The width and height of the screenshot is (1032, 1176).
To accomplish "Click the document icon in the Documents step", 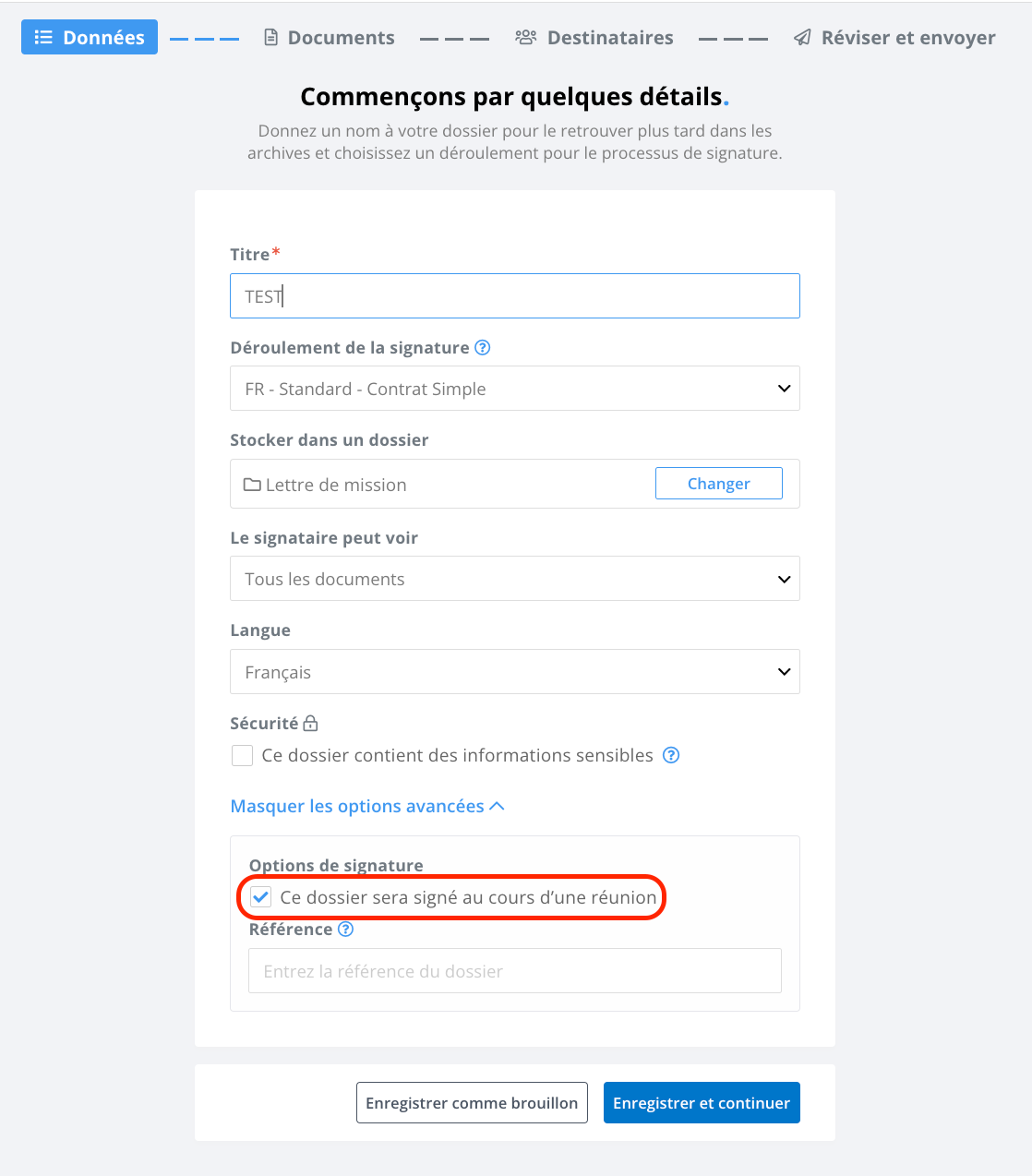I will pos(270,38).
